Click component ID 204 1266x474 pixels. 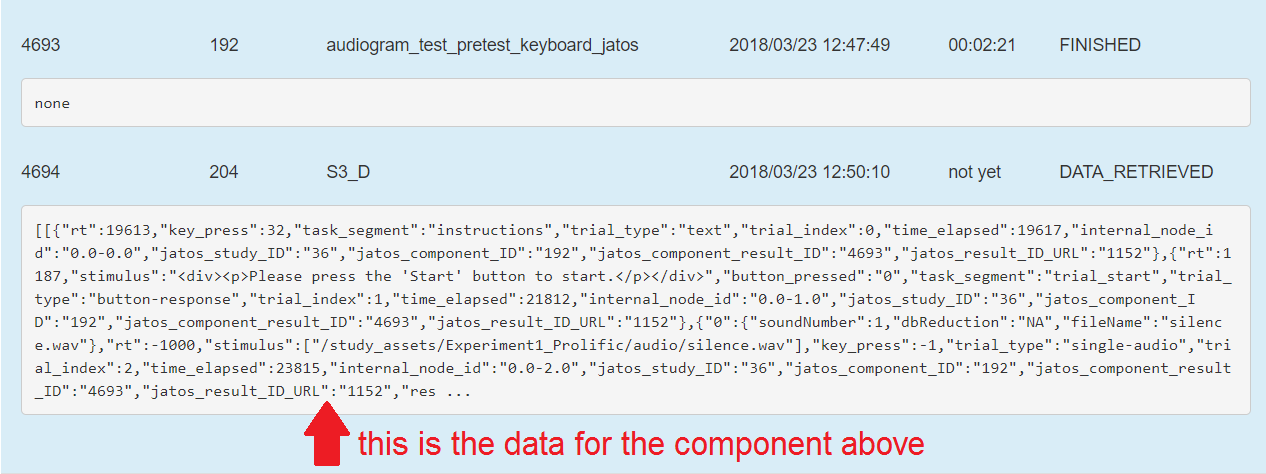(x=224, y=172)
